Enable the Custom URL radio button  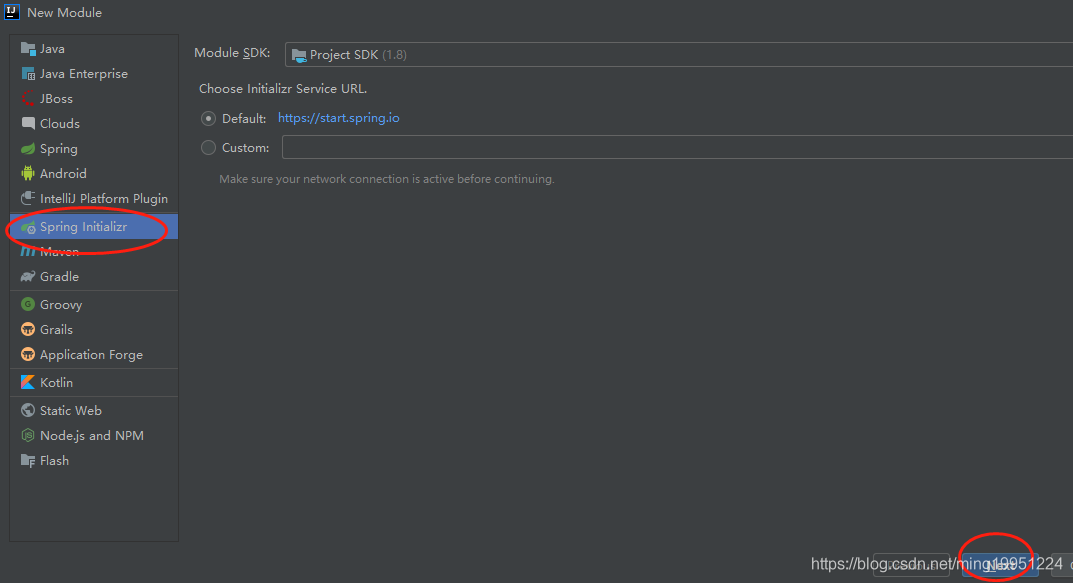208,147
